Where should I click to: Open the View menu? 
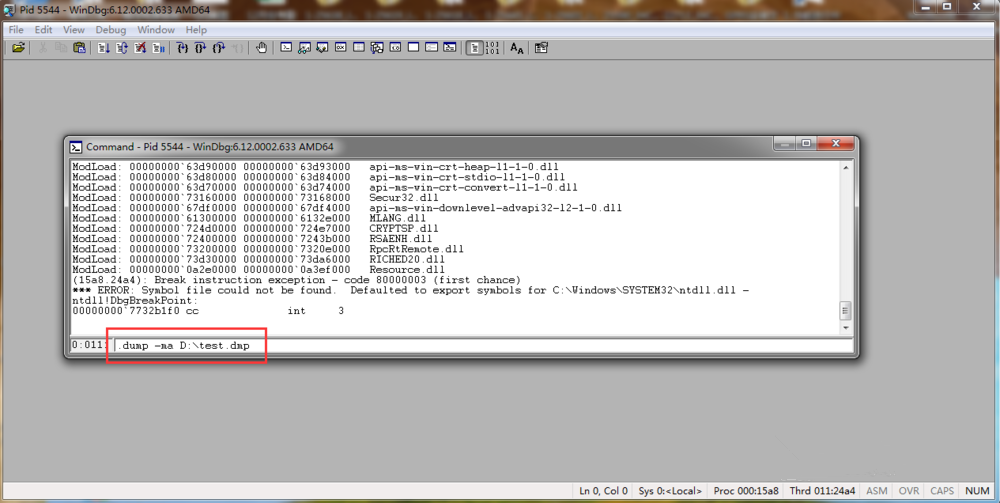coord(73,29)
